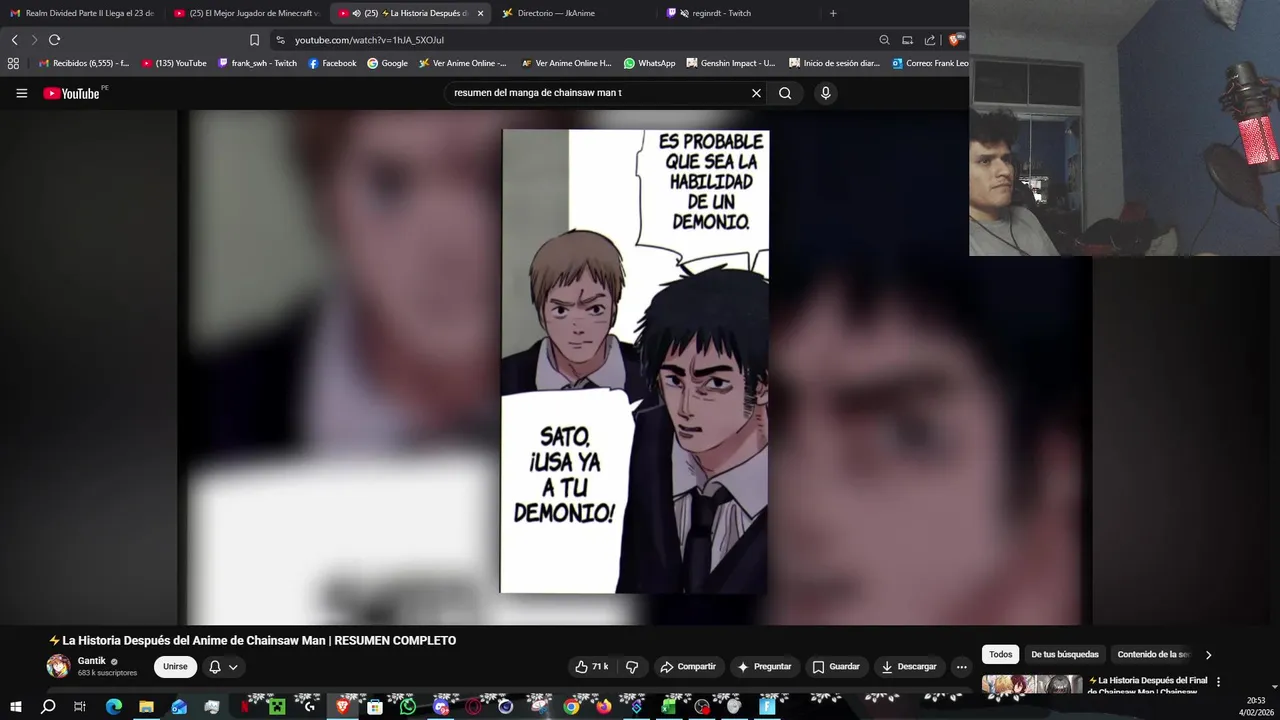Open Facebook bookmark
The image size is (1280, 720).
coord(332,63)
